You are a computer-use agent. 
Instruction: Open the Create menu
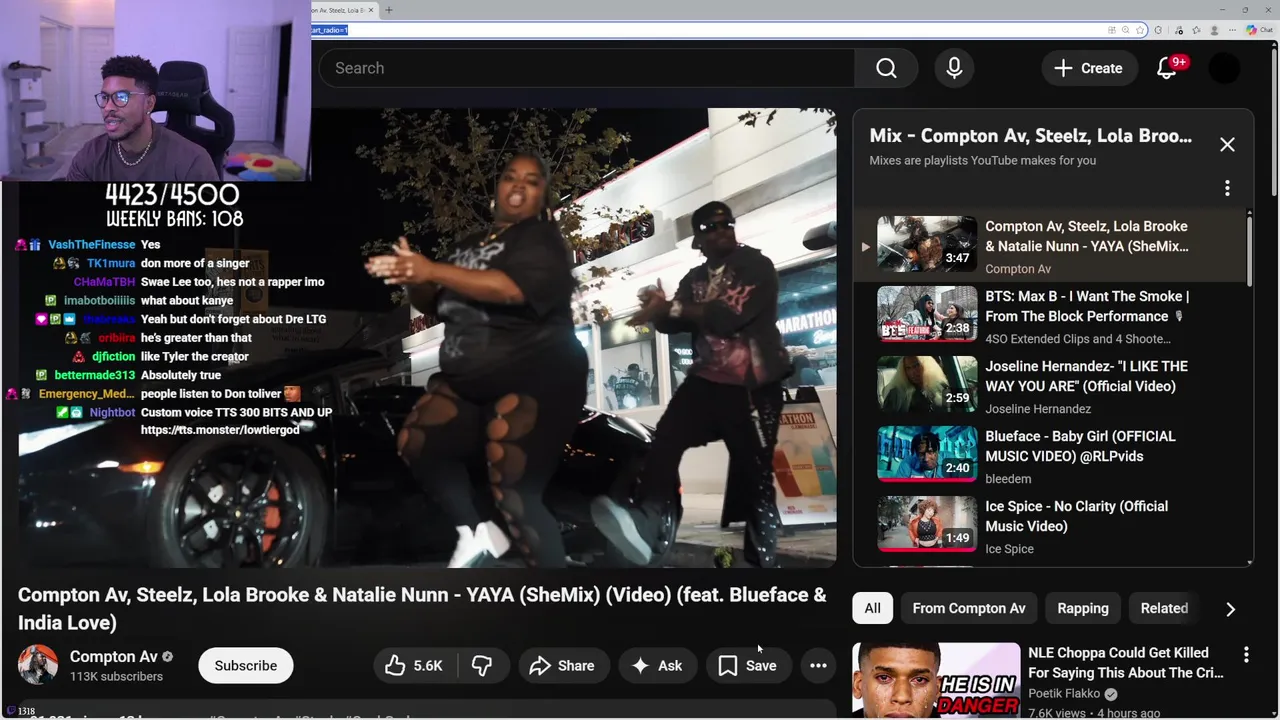click(1088, 68)
